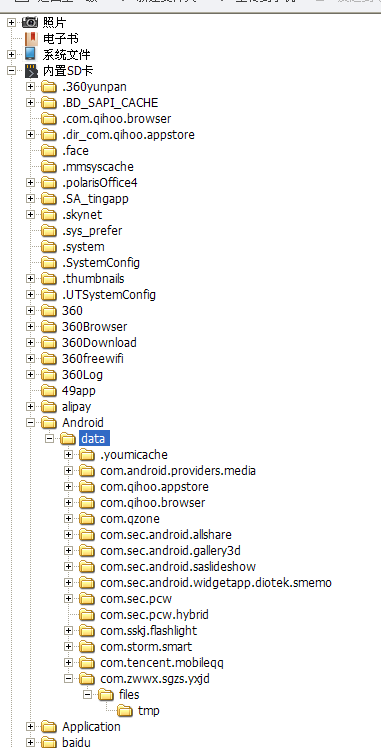Expand the .polarisOffice4 folder
381x748 pixels.
tap(31, 183)
